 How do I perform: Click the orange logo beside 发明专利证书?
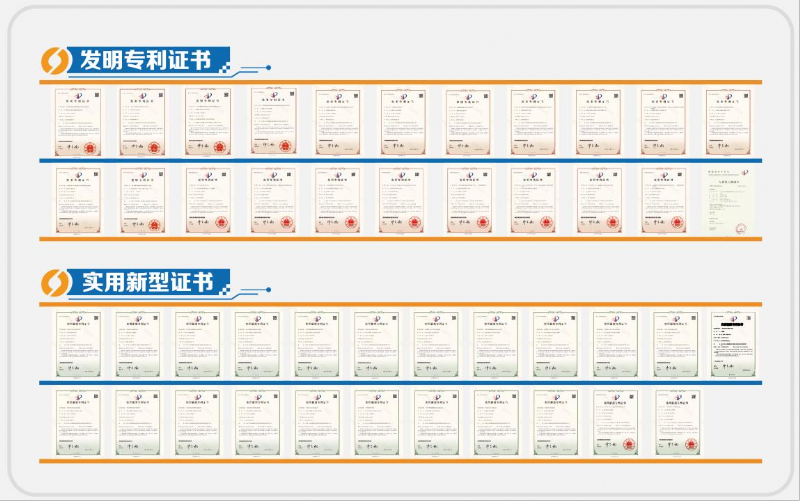coord(53,61)
